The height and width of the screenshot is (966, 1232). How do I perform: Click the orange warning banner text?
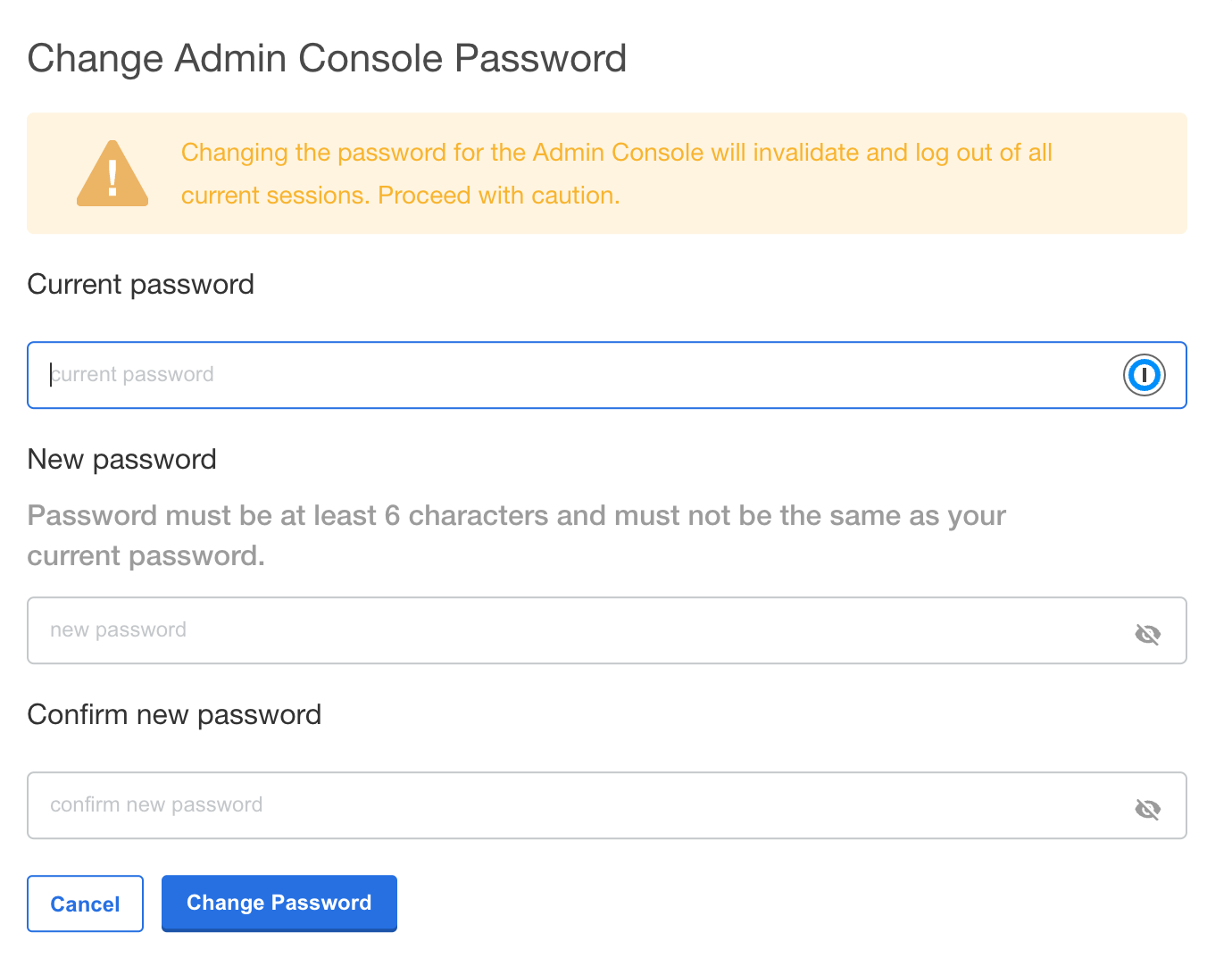[x=616, y=173]
